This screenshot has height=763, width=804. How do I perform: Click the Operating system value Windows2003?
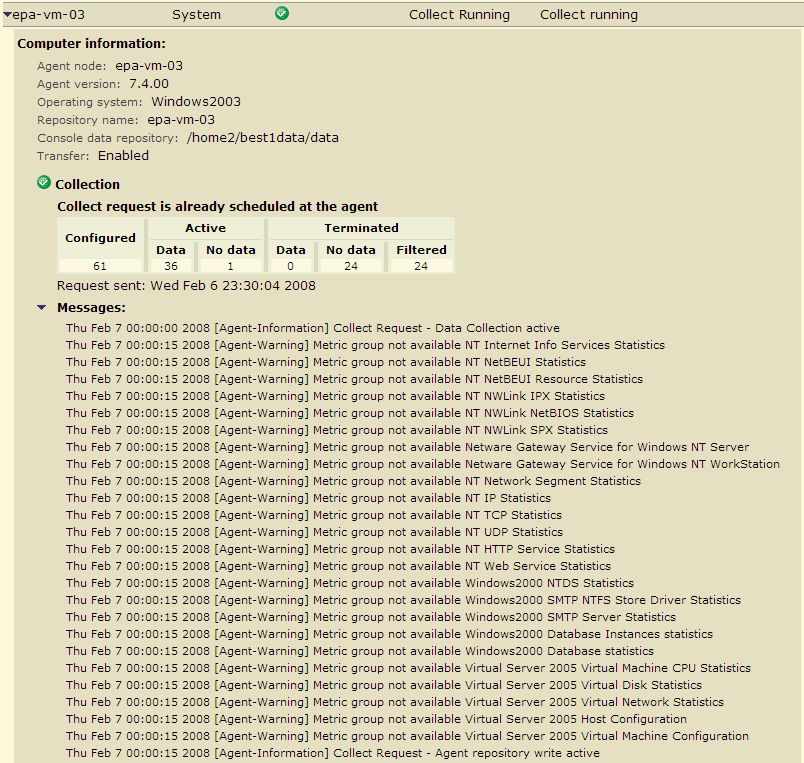(x=196, y=102)
